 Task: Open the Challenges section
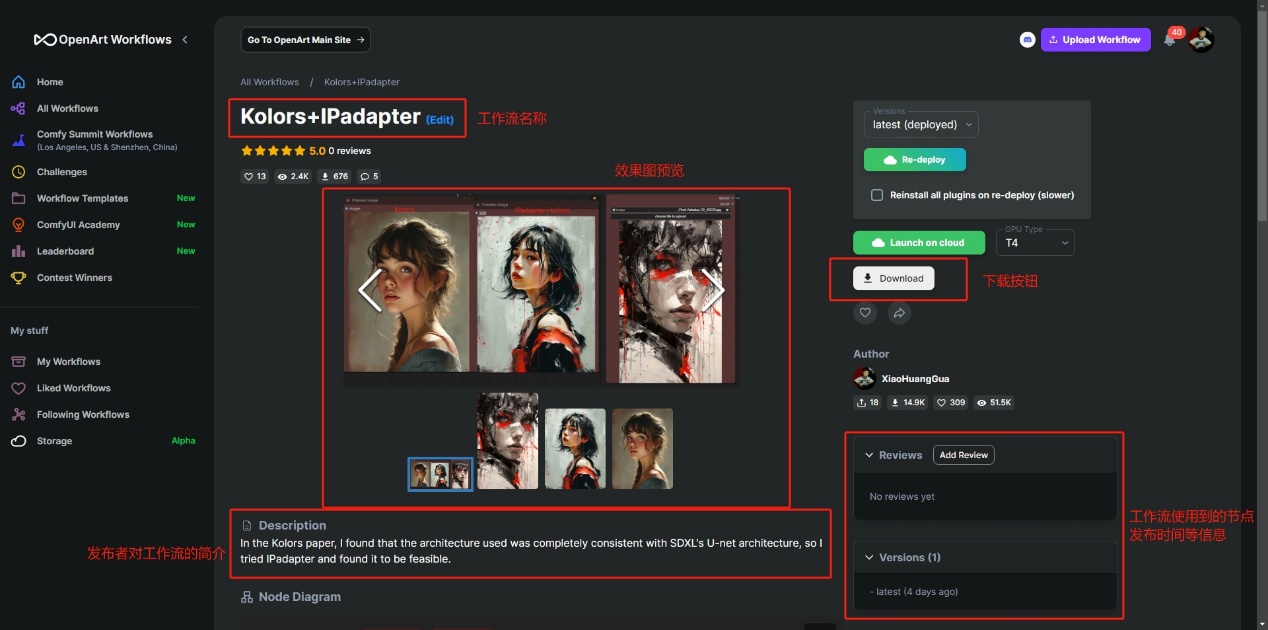pos(60,171)
